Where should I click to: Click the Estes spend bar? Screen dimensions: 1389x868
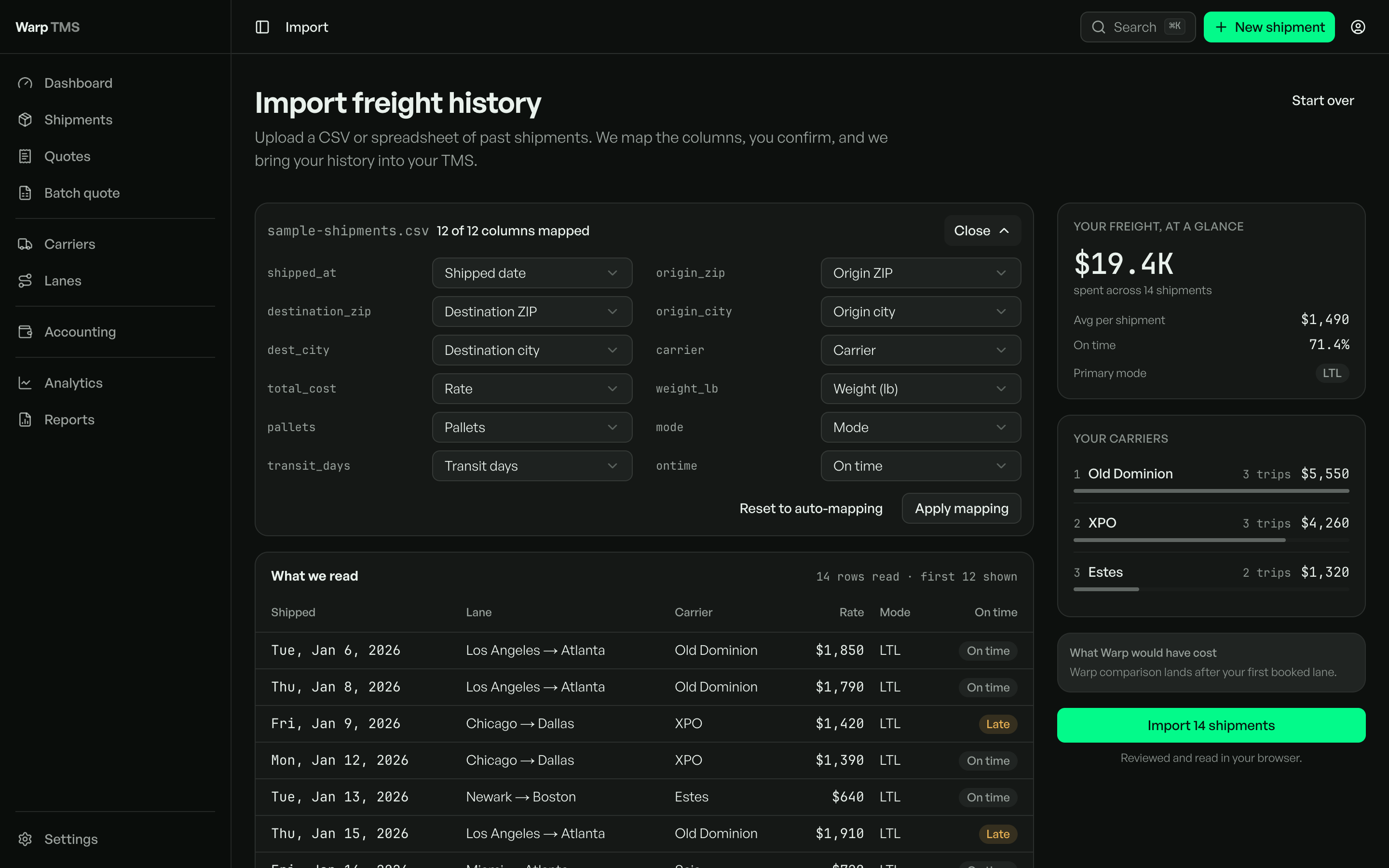coord(1106,590)
